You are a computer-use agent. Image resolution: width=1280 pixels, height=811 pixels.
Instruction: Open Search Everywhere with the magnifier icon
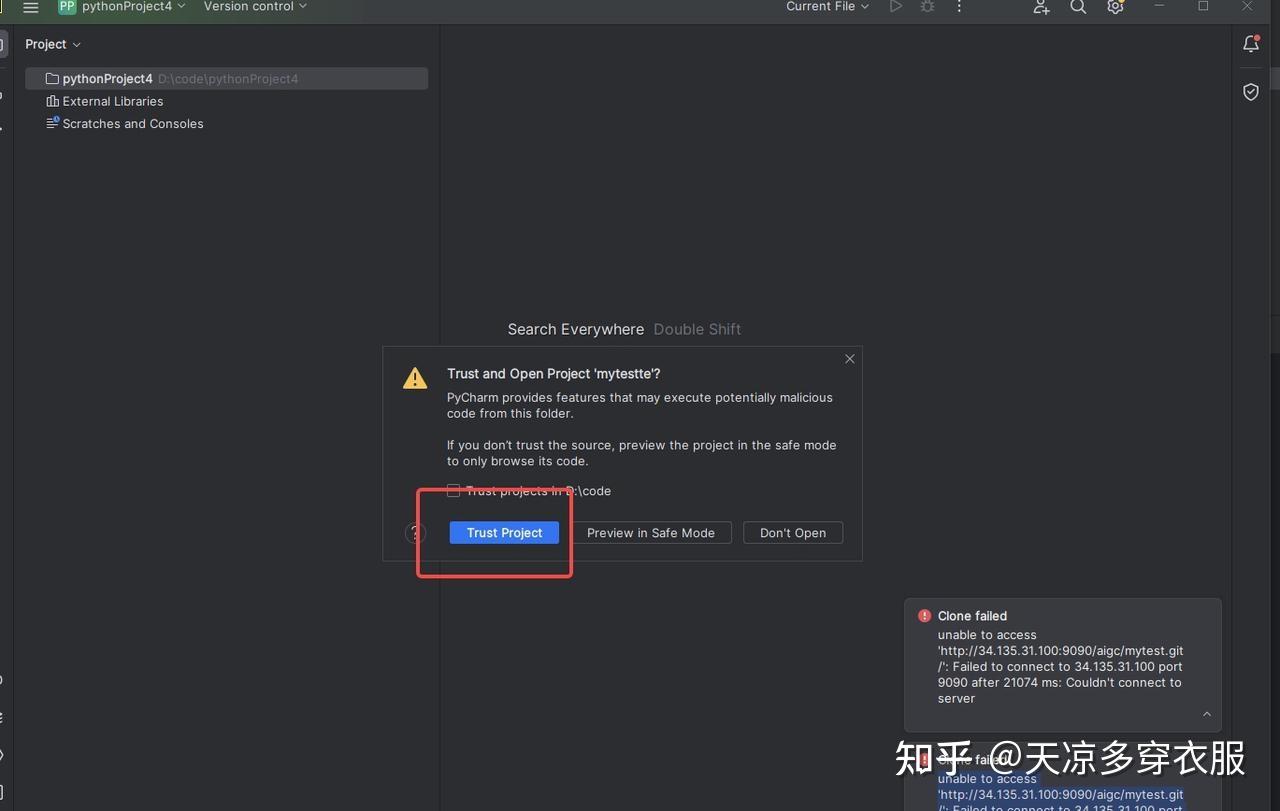pos(1077,7)
